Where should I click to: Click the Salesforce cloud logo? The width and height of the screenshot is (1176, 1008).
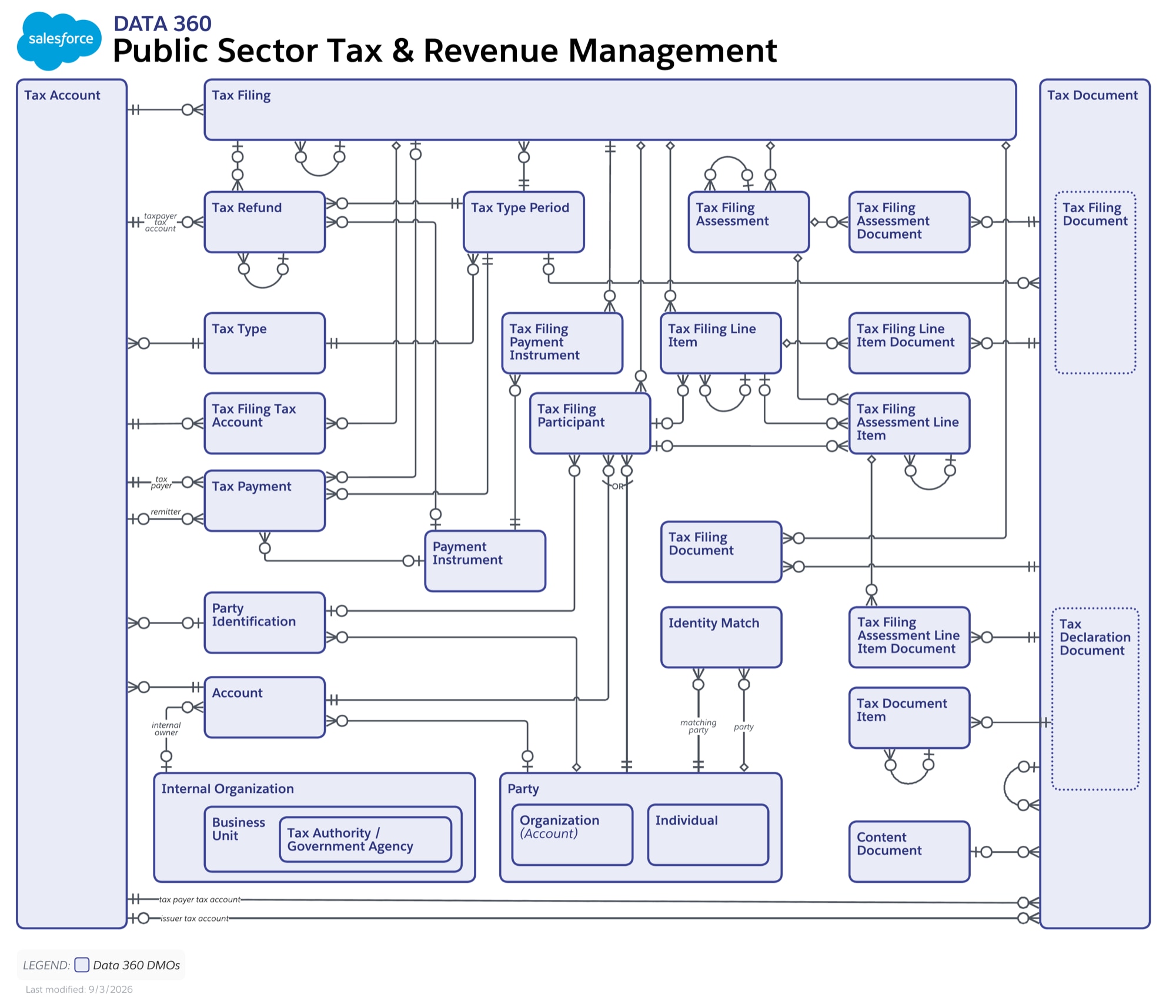pyautogui.click(x=59, y=40)
